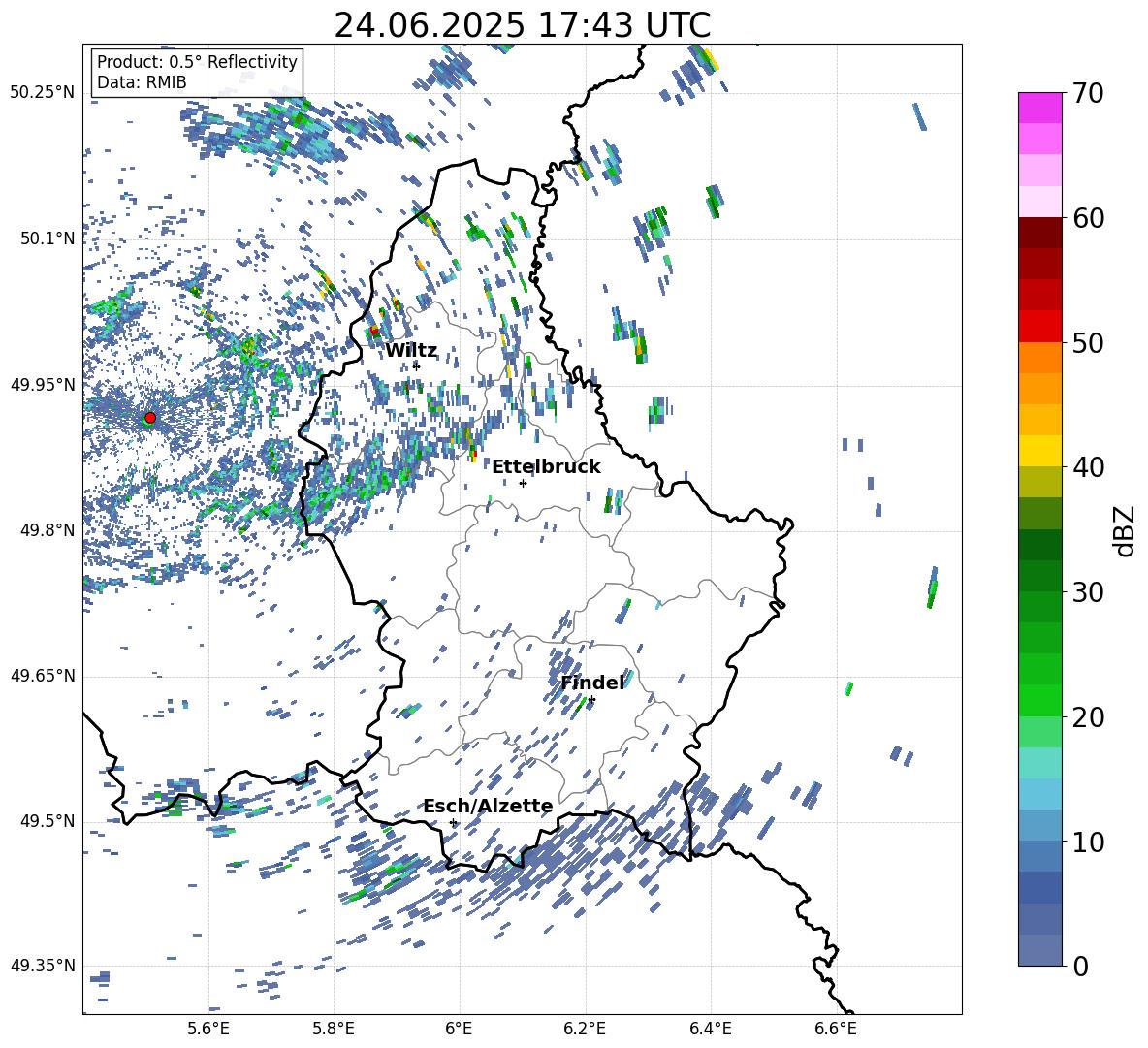Click the Ettelbruck cross location marker
The width and height of the screenshot is (1148, 1048).
coord(523,483)
